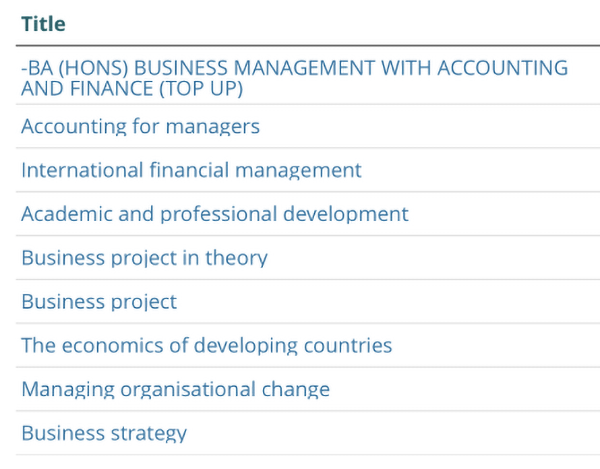Open the module about accounting for managers
Viewport: 600px width, 469px height.
(140, 126)
